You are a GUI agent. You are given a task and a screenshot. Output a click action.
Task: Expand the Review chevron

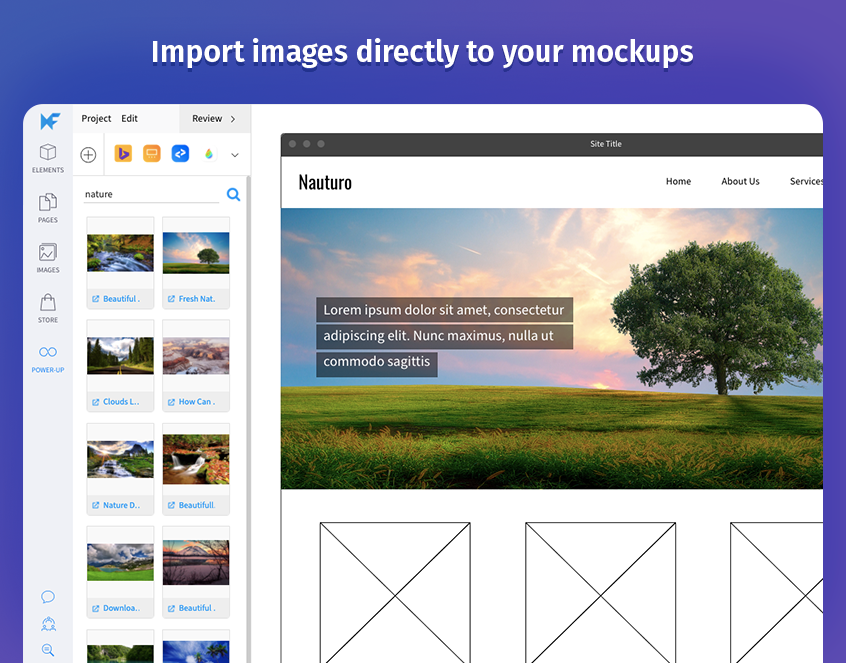(233, 119)
